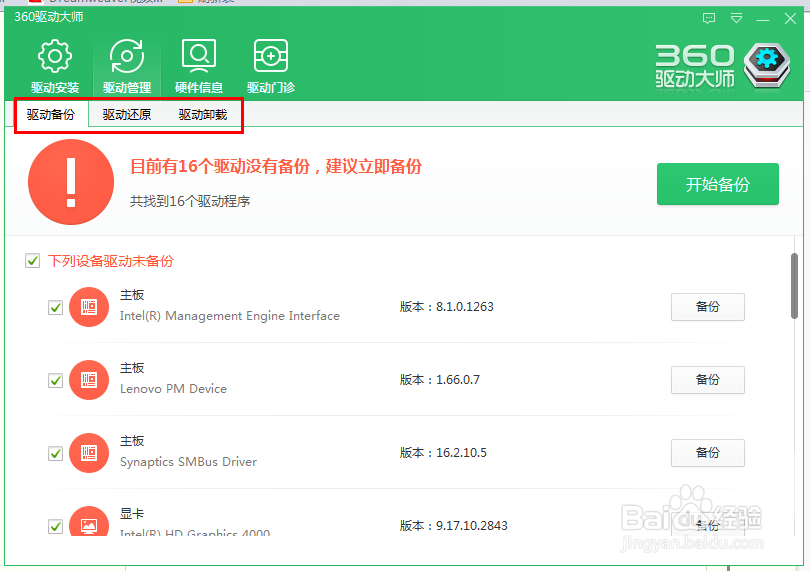Switch to the 驱动备份 tab
This screenshot has height=571, width=810.
51,114
